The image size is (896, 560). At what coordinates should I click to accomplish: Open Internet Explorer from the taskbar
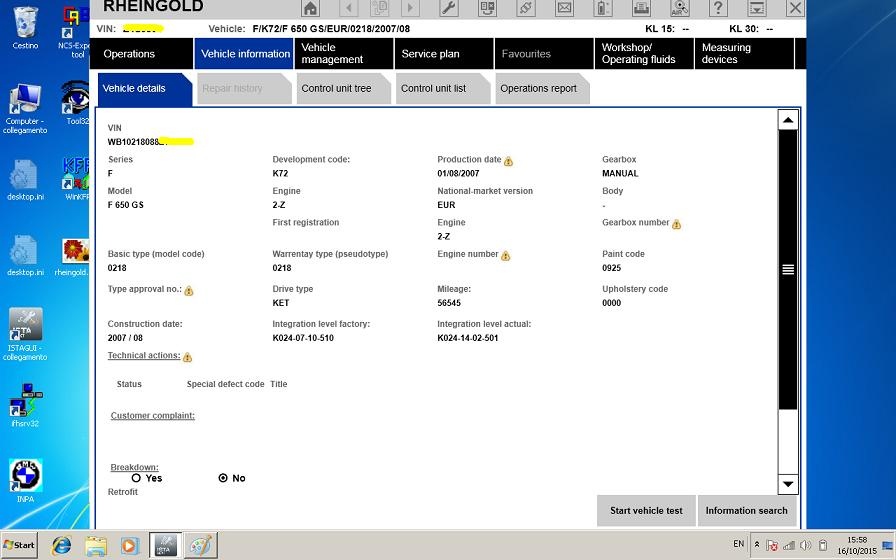tap(61, 546)
